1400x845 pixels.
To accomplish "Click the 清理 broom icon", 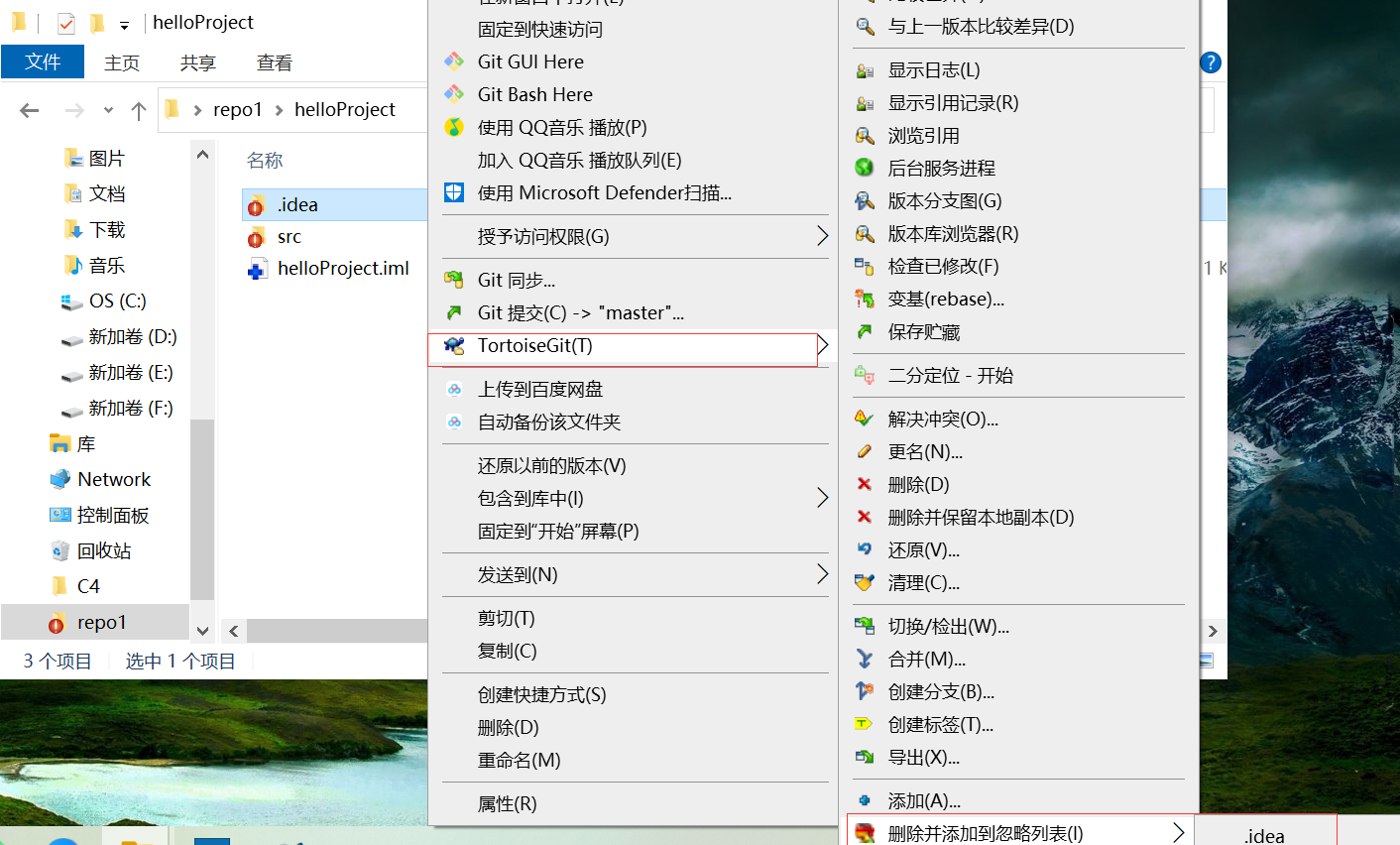I will (865, 582).
